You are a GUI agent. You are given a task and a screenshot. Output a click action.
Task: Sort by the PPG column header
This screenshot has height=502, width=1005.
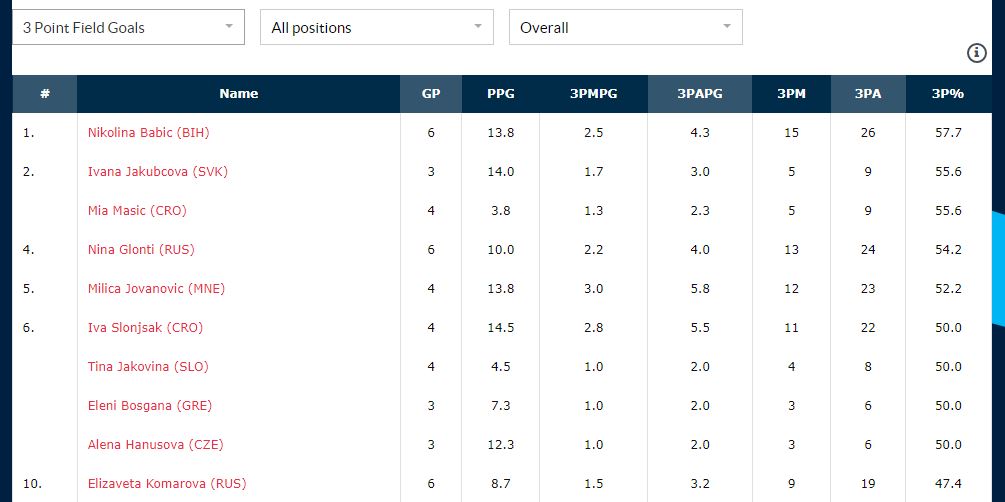click(x=501, y=94)
